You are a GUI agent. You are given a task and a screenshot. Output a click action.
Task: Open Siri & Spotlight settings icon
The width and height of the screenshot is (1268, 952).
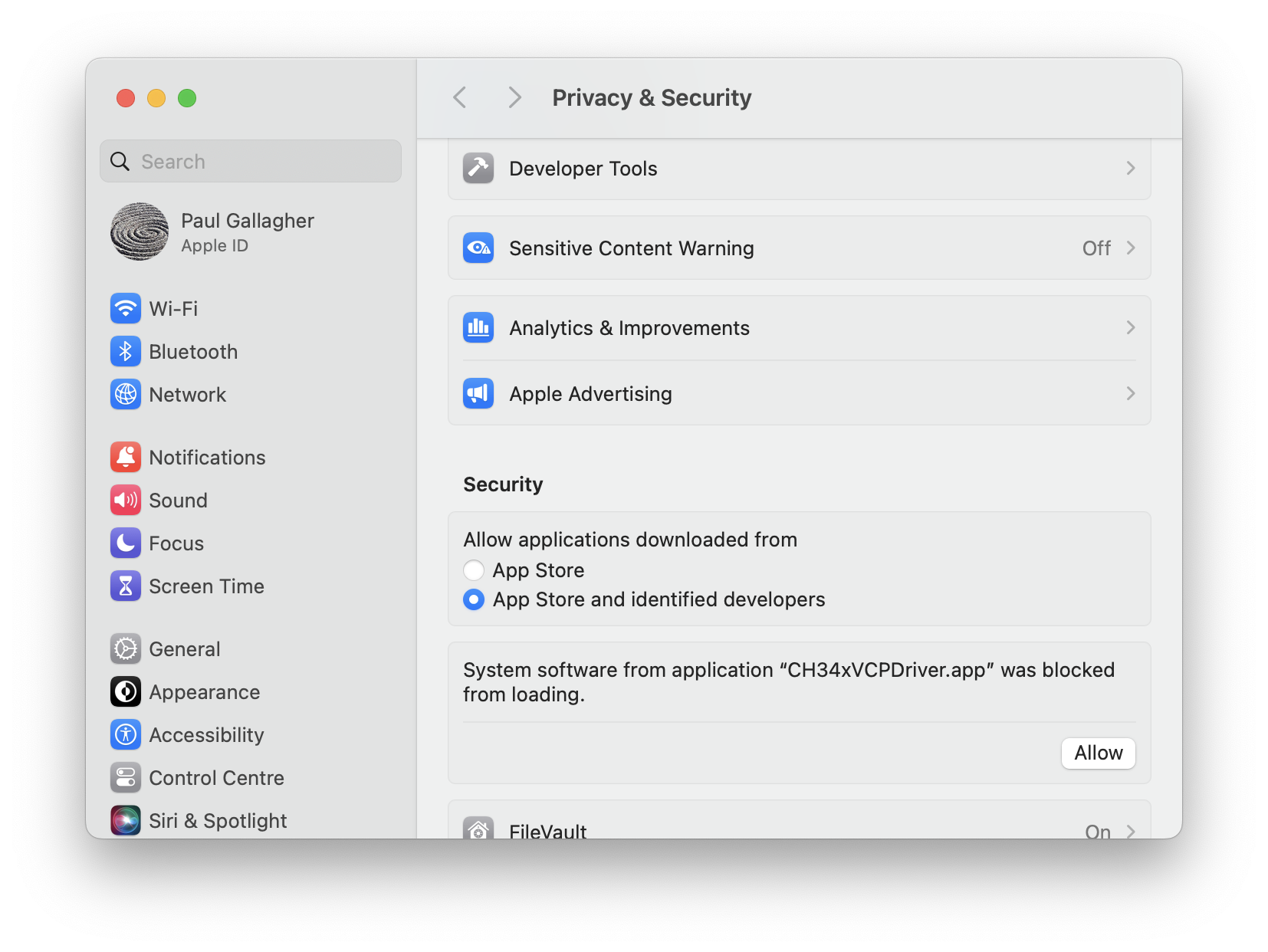click(x=126, y=820)
